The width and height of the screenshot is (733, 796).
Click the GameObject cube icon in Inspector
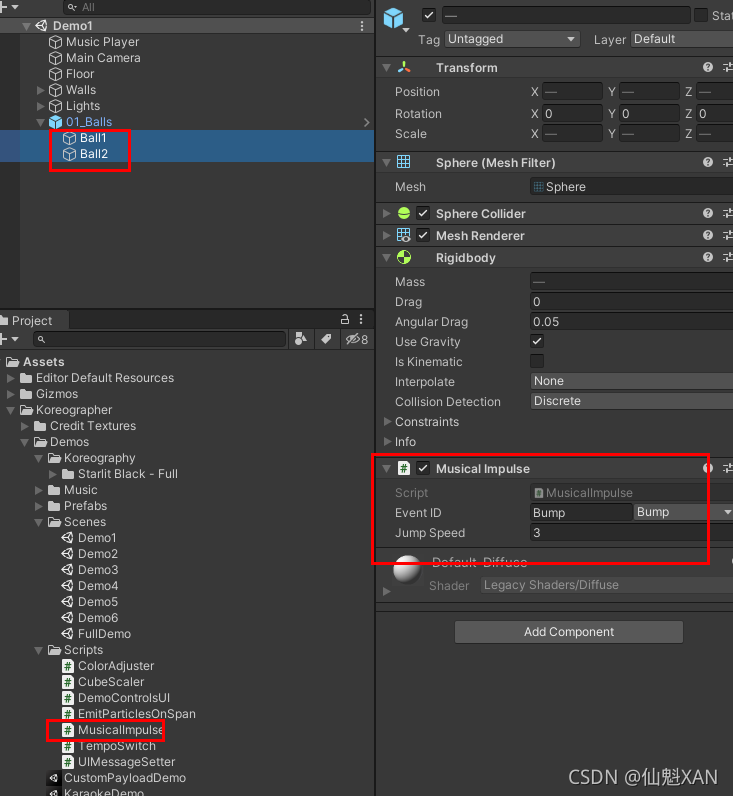pos(393,19)
